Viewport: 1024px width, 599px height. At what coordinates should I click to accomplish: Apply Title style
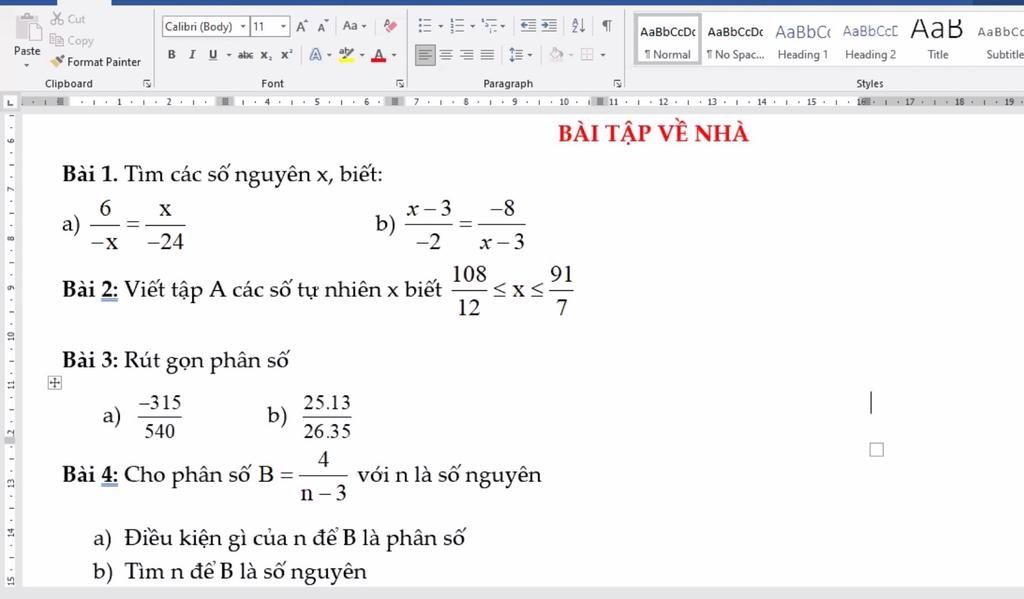(937, 39)
